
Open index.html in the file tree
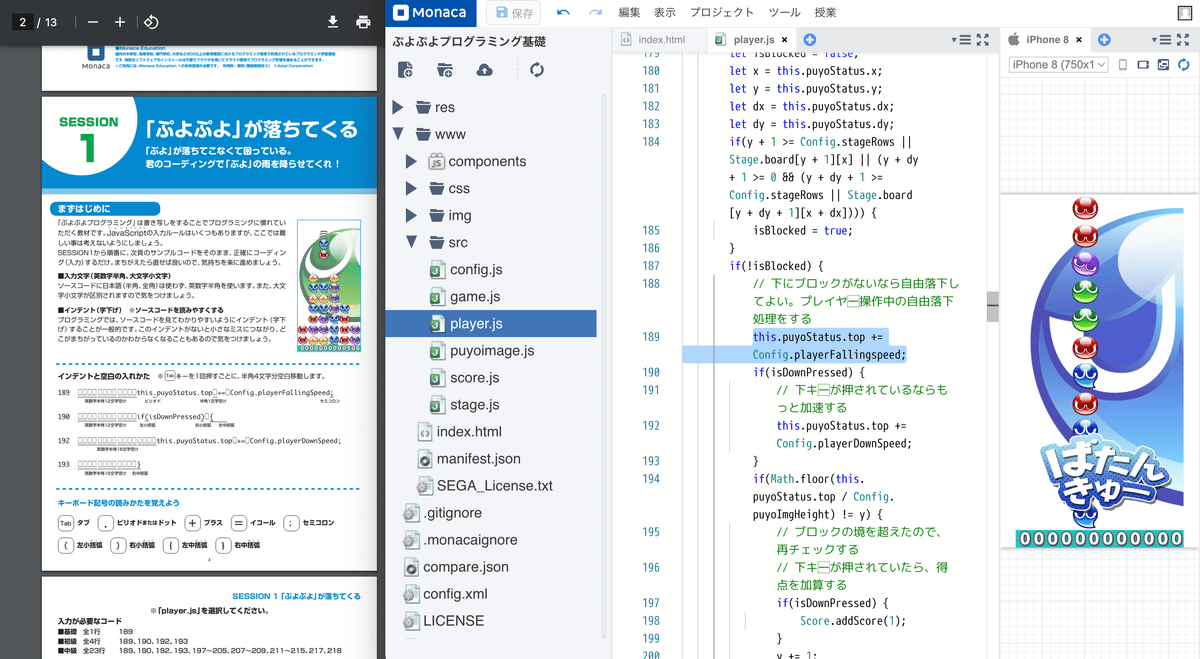click(x=469, y=432)
